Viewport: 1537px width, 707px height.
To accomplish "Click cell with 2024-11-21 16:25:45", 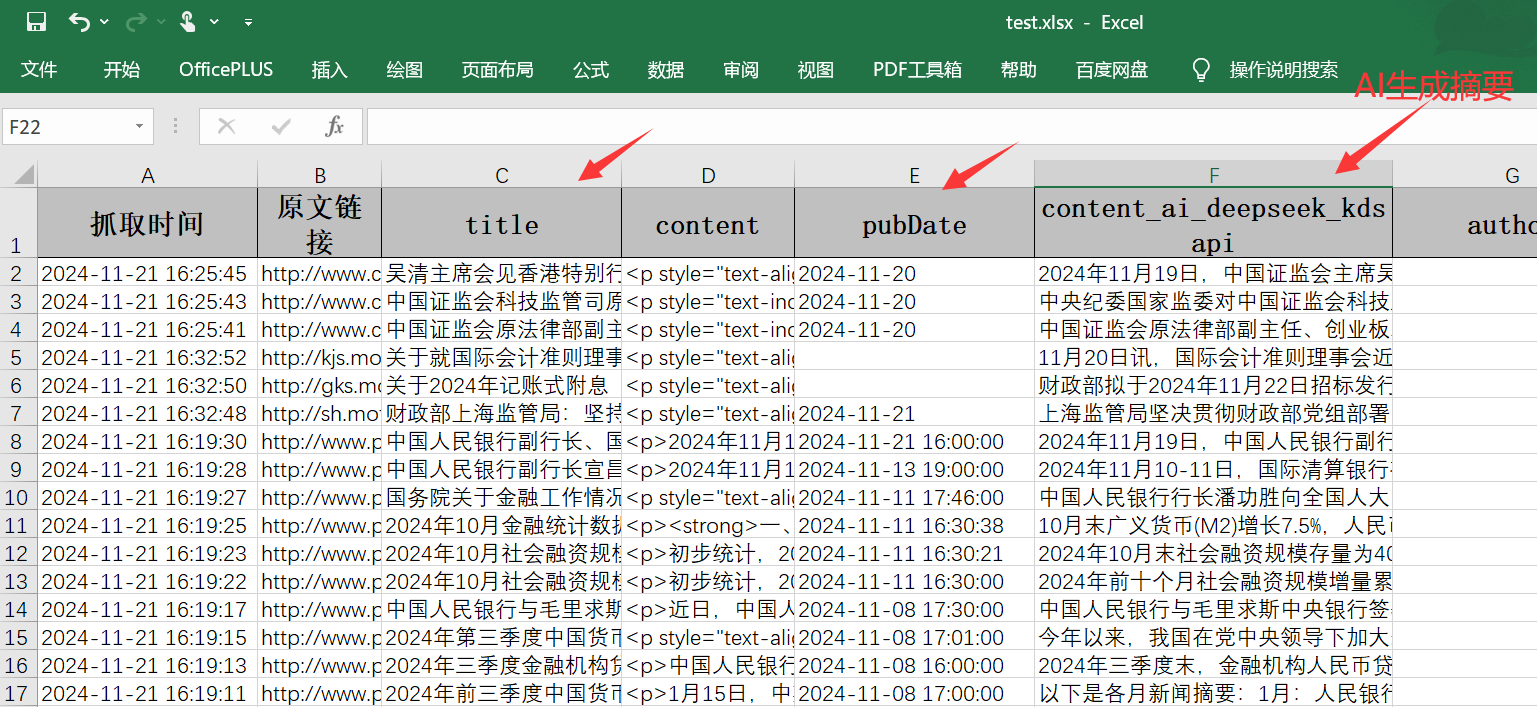I will [x=148, y=273].
